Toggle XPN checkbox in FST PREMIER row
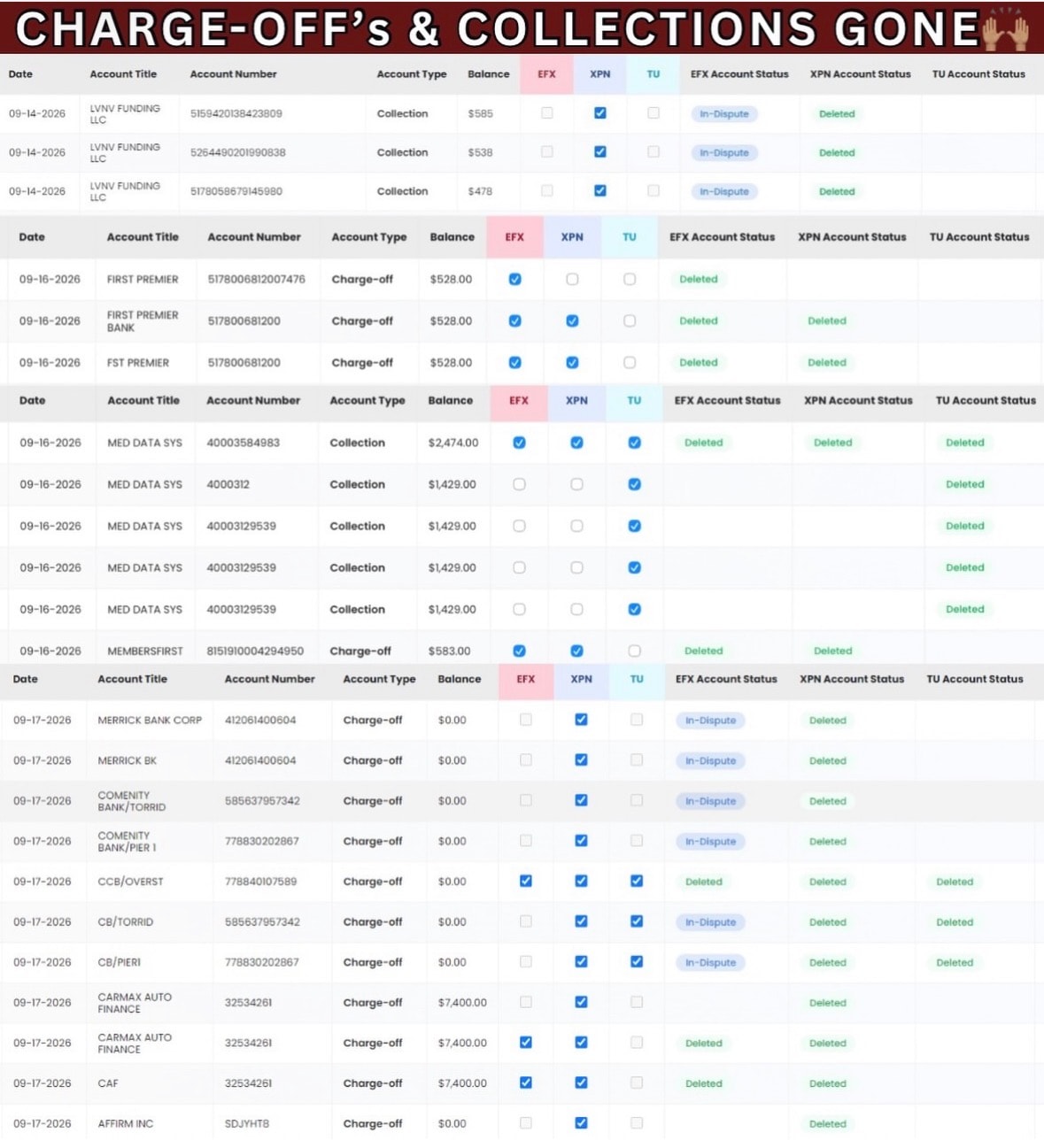Image resolution: width=1044 pixels, height=1148 pixels. coord(572,362)
